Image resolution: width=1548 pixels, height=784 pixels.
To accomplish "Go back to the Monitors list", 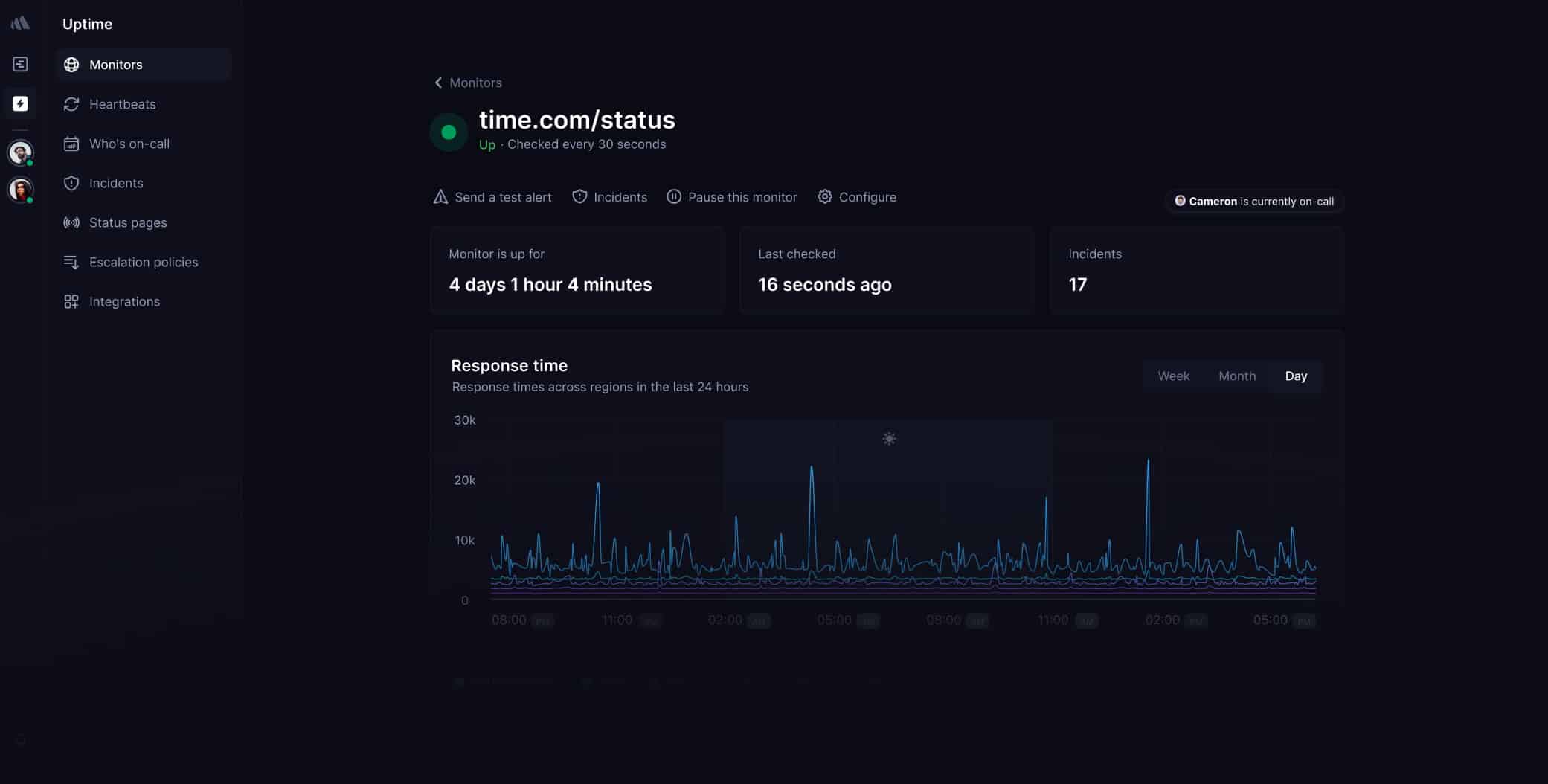I will 468,83.
